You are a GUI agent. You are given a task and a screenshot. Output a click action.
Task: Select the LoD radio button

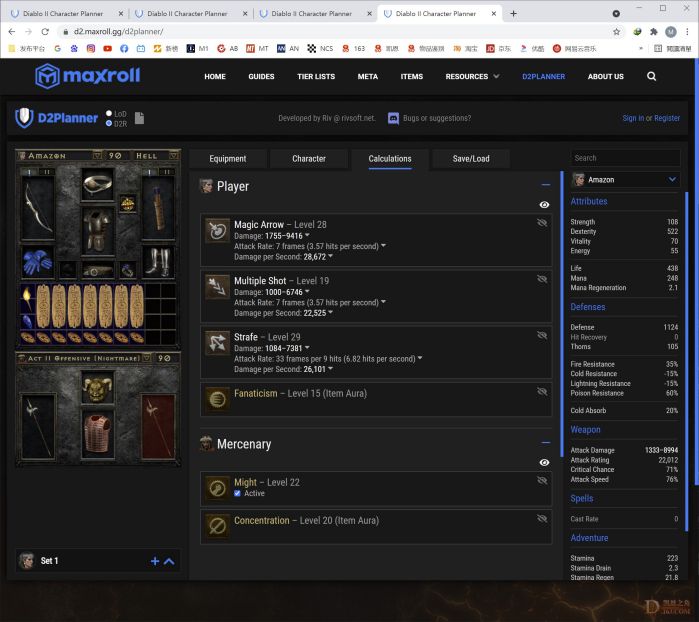tap(109, 113)
